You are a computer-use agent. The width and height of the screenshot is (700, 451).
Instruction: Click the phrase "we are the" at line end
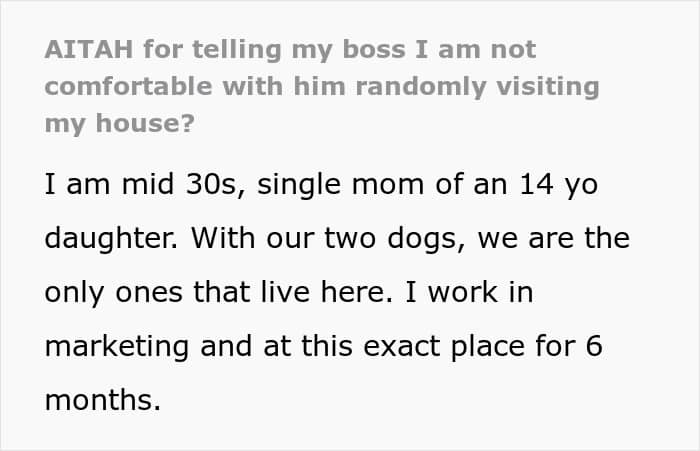[x=554, y=238]
